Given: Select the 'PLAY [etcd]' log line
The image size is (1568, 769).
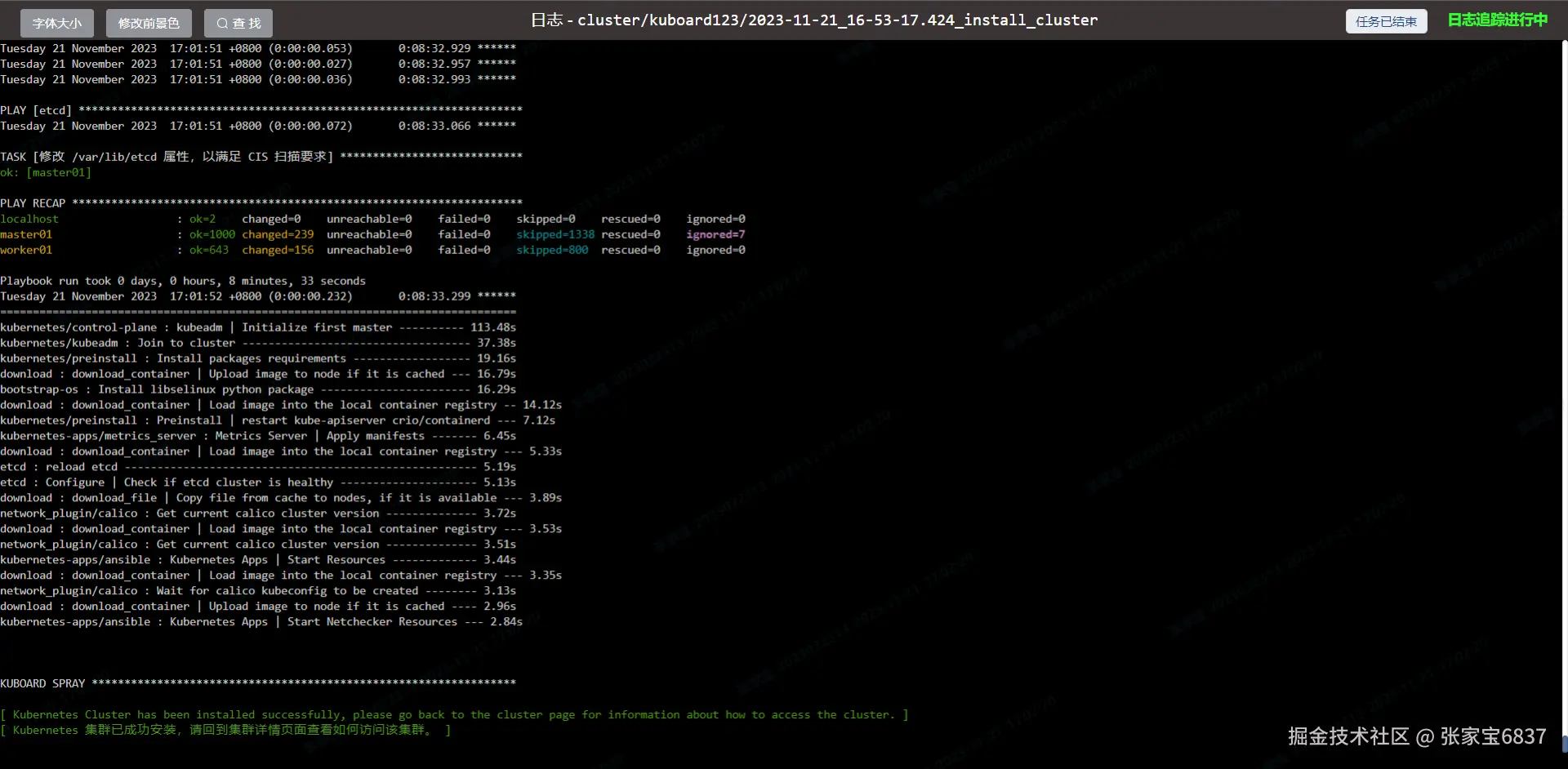Looking at the screenshot, I should tap(261, 110).
